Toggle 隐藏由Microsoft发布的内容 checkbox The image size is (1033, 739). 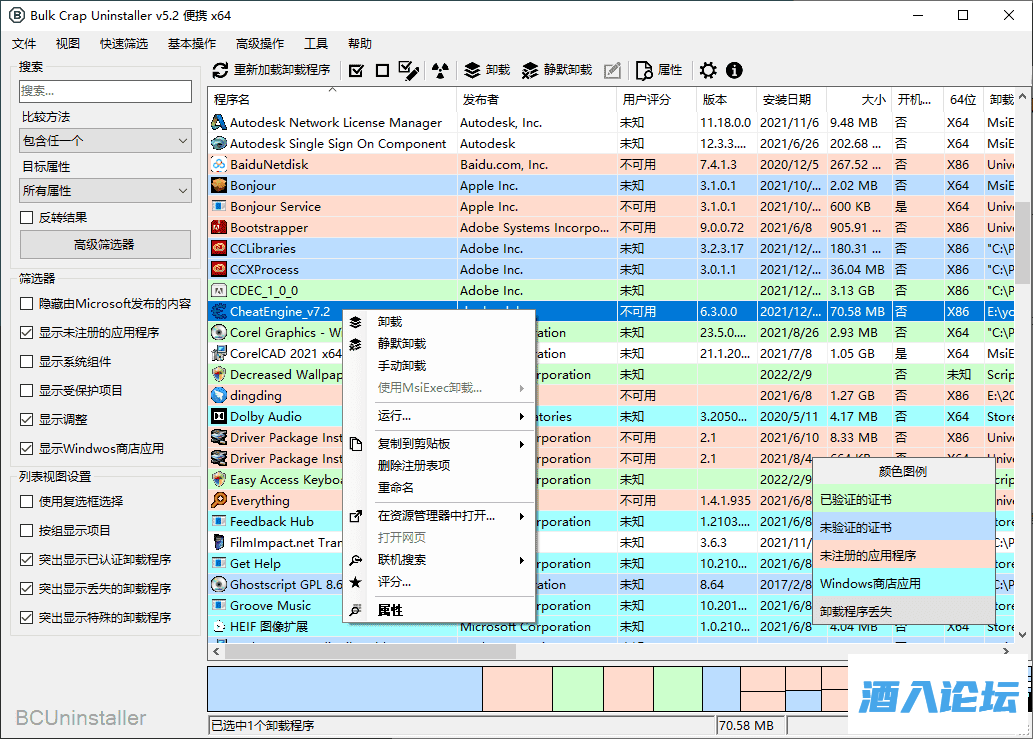(27, 303)
